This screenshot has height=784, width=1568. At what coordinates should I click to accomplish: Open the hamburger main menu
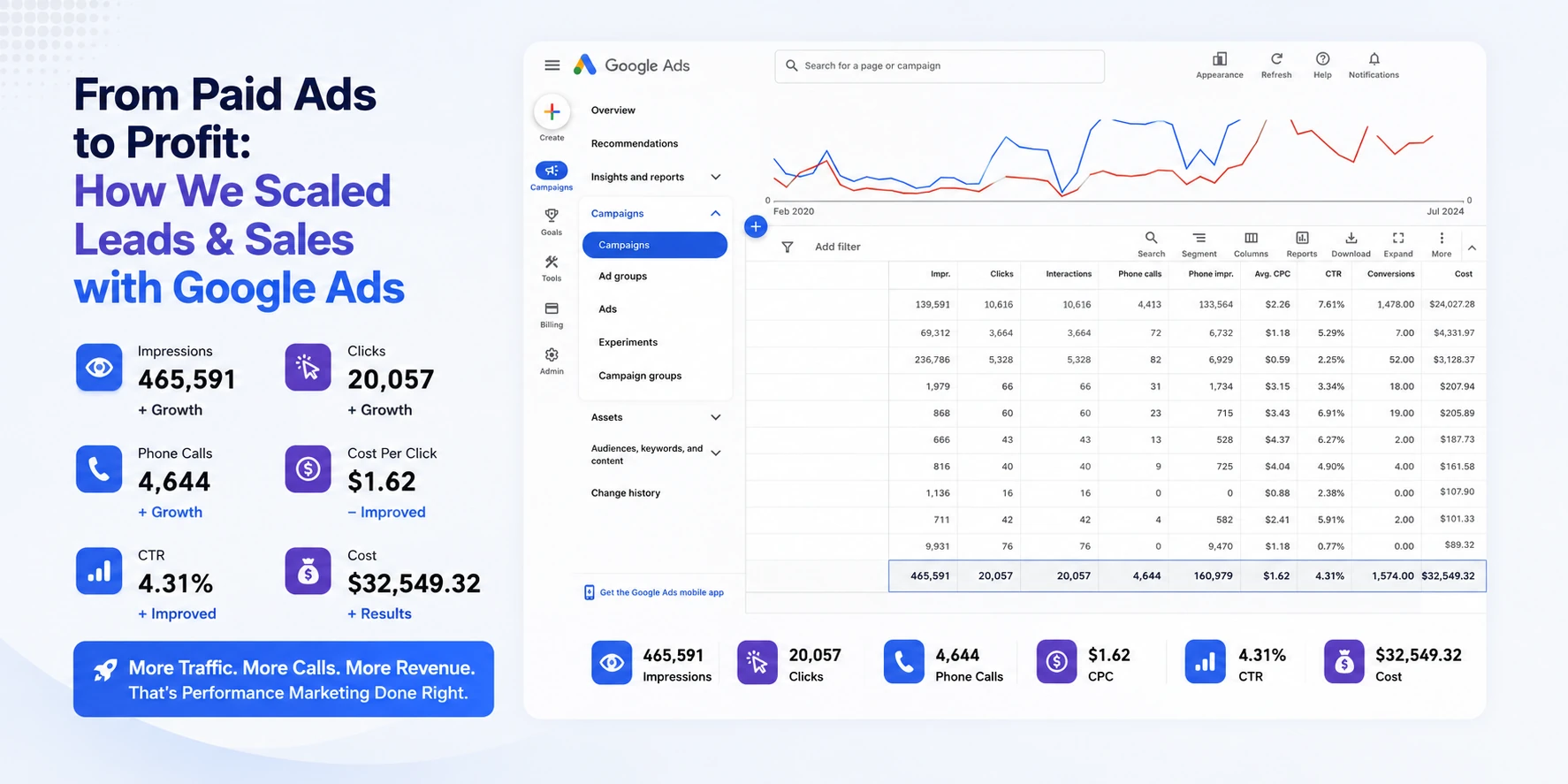coord(552,65)
